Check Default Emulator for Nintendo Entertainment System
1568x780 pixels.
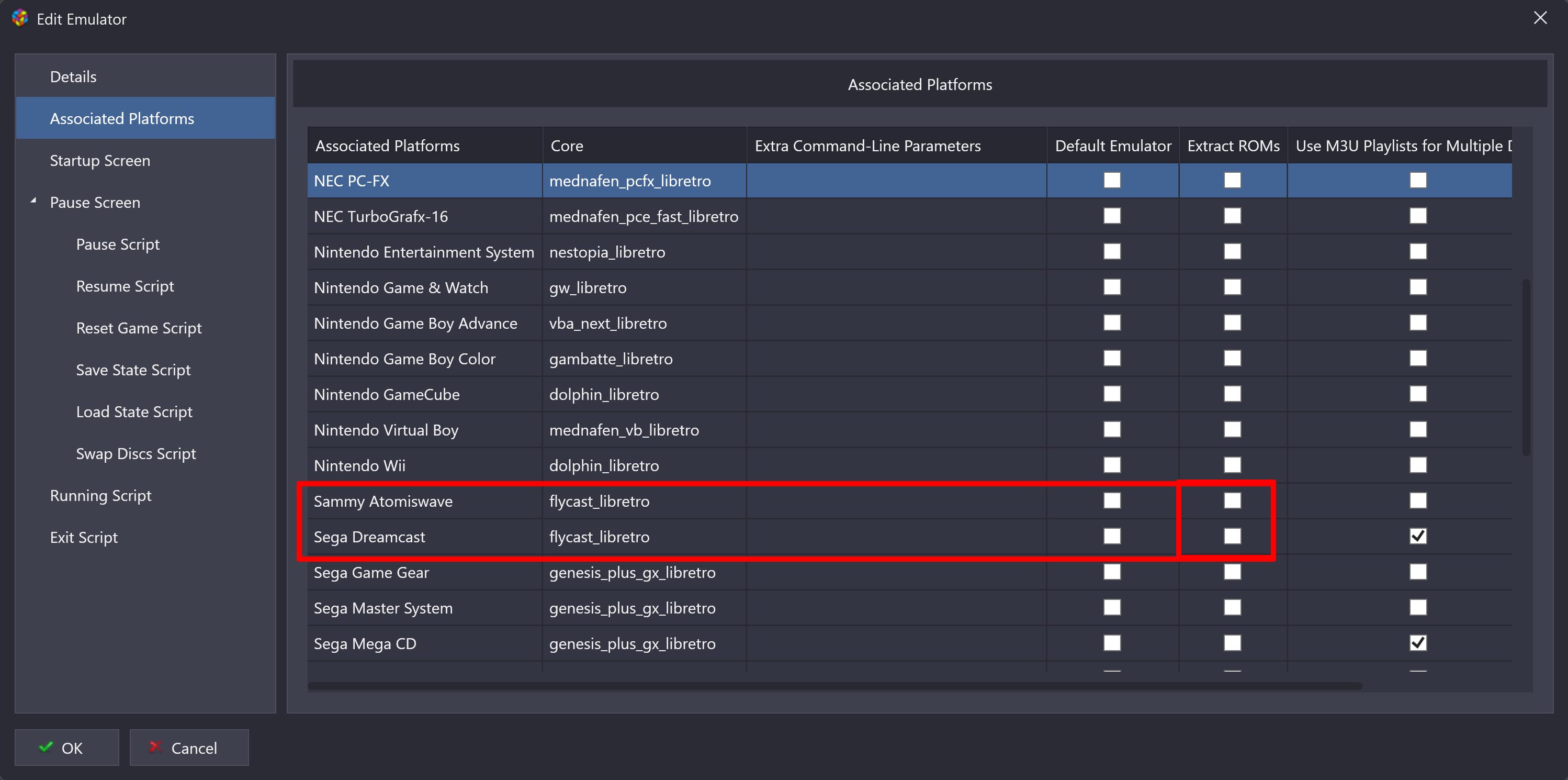tap(1112, 251)
